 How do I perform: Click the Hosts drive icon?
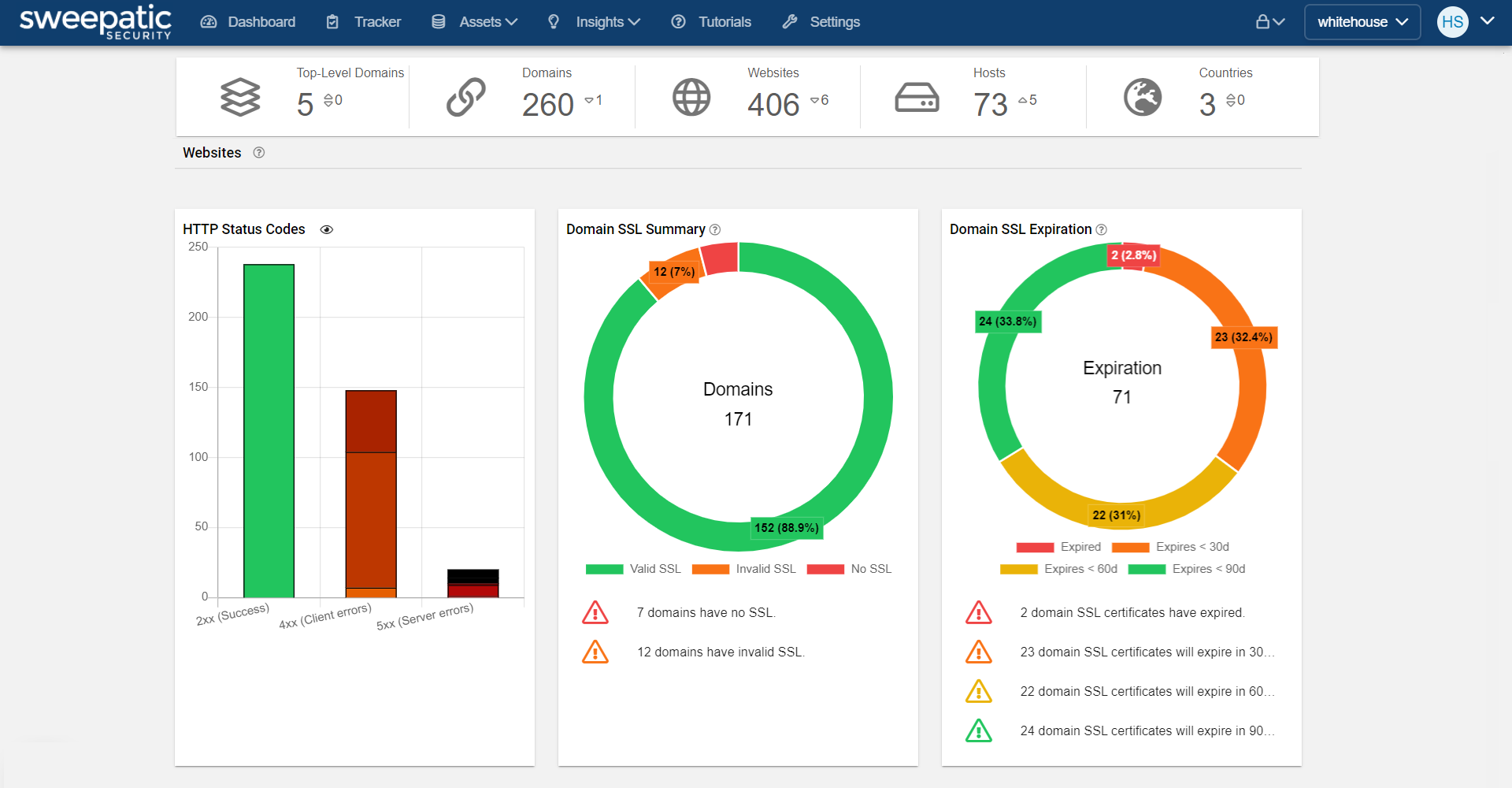coord(917,98)
